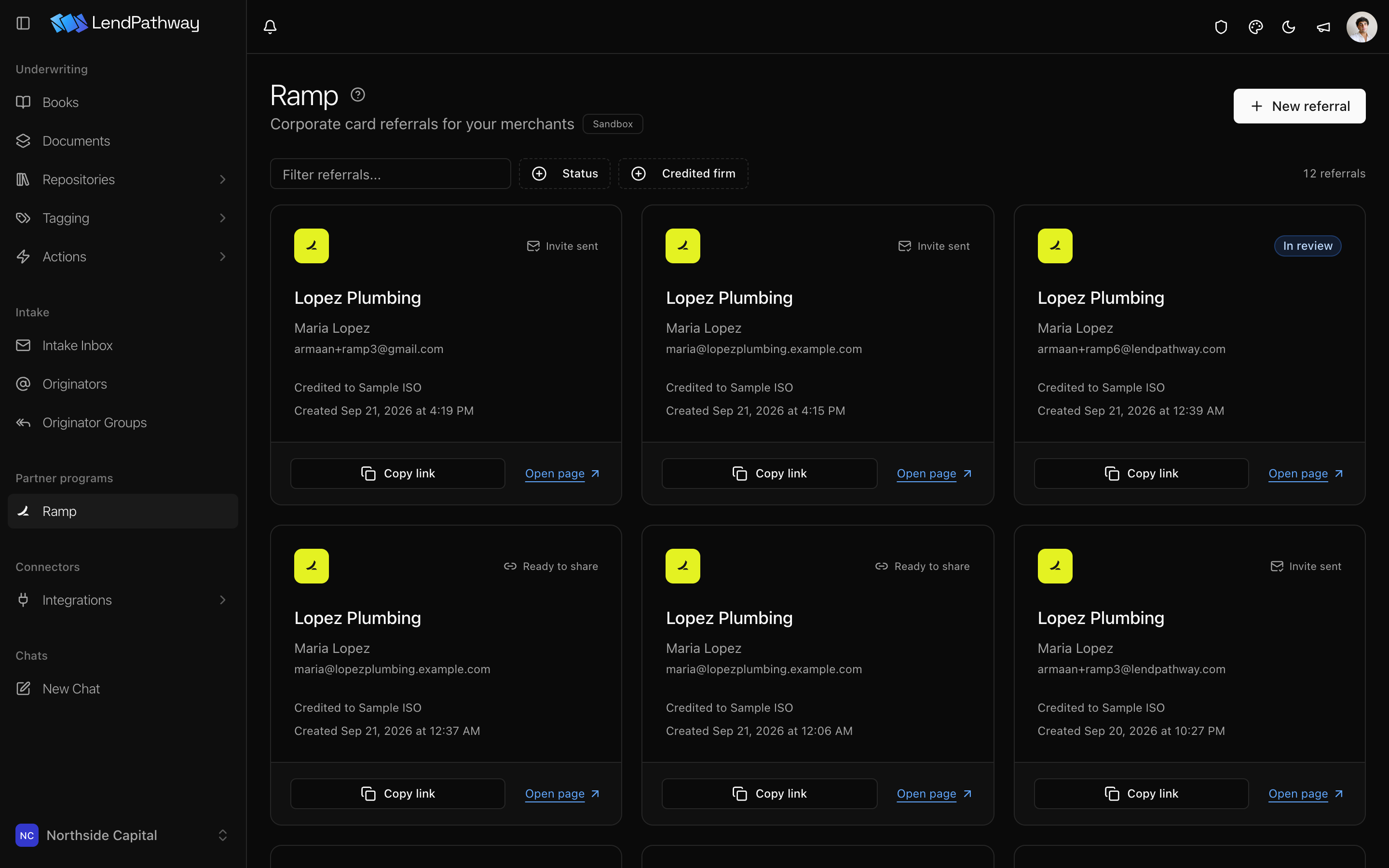This screenshot has width=1389, height=868.
Task: Click Ready to share on 12:37 AM card
Action: (551, 567)
